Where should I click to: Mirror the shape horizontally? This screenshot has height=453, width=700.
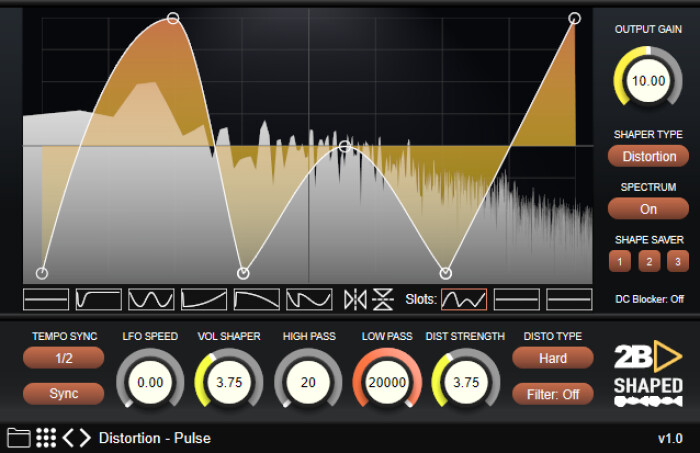(x=355, y=299)
